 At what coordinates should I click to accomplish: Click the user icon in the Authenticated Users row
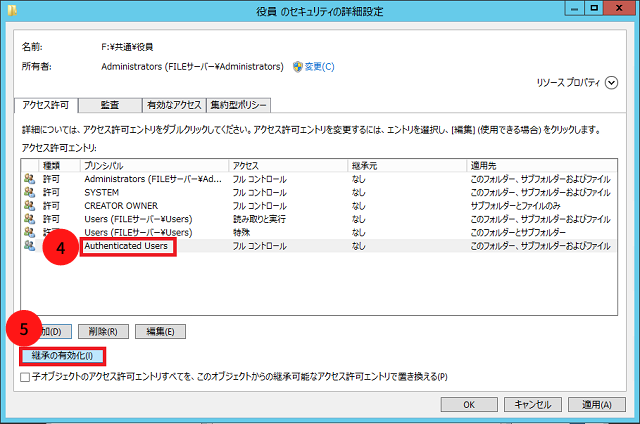tap(29, 246)
